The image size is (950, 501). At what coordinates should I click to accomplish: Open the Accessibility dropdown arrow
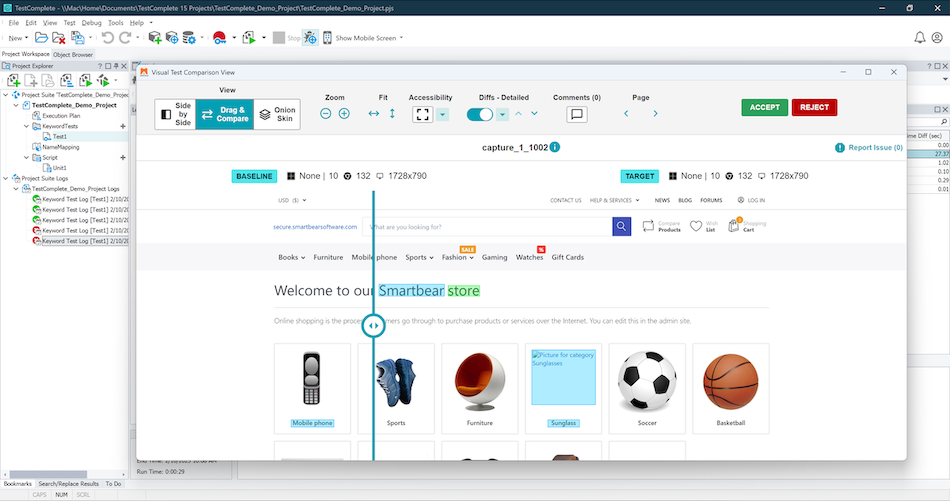442,114
